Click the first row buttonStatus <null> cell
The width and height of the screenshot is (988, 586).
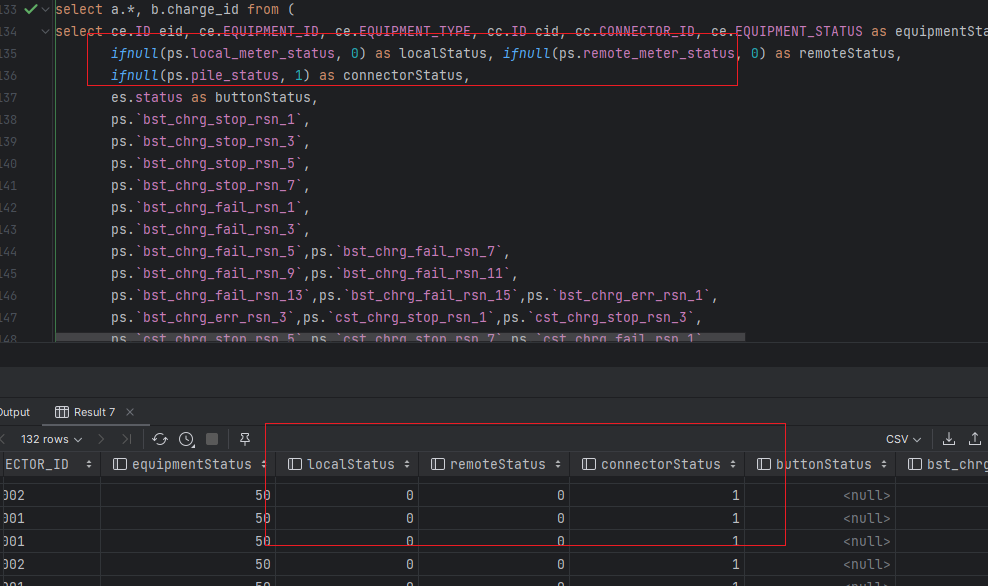[820, 495]
